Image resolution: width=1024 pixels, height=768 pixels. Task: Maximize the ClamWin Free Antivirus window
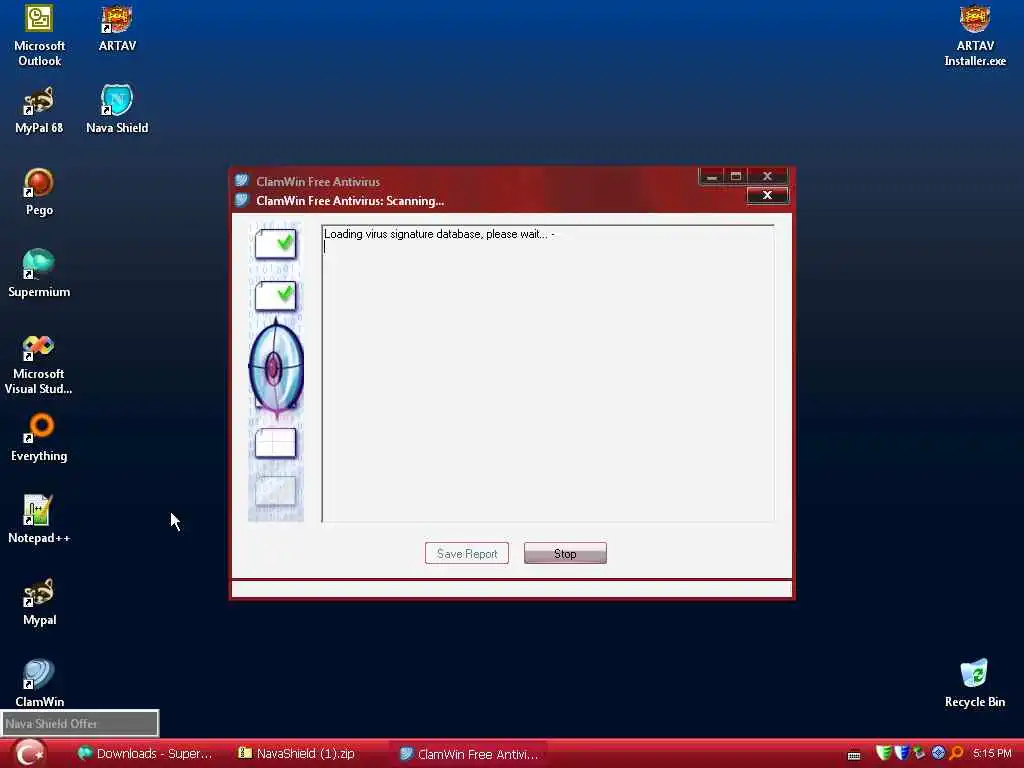[x=735, y=176]
